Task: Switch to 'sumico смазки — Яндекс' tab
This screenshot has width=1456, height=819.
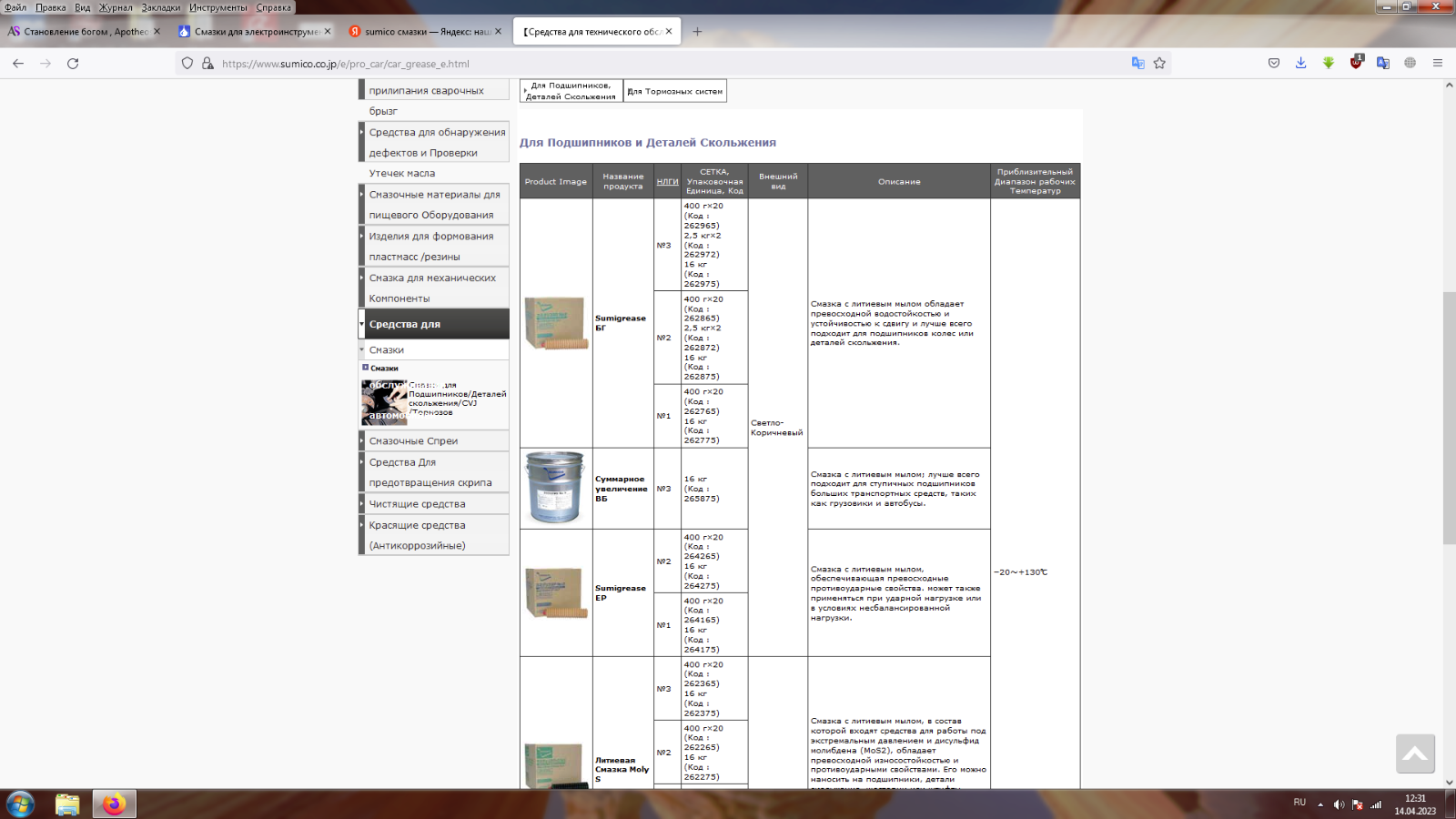Action: coord(424,31)
